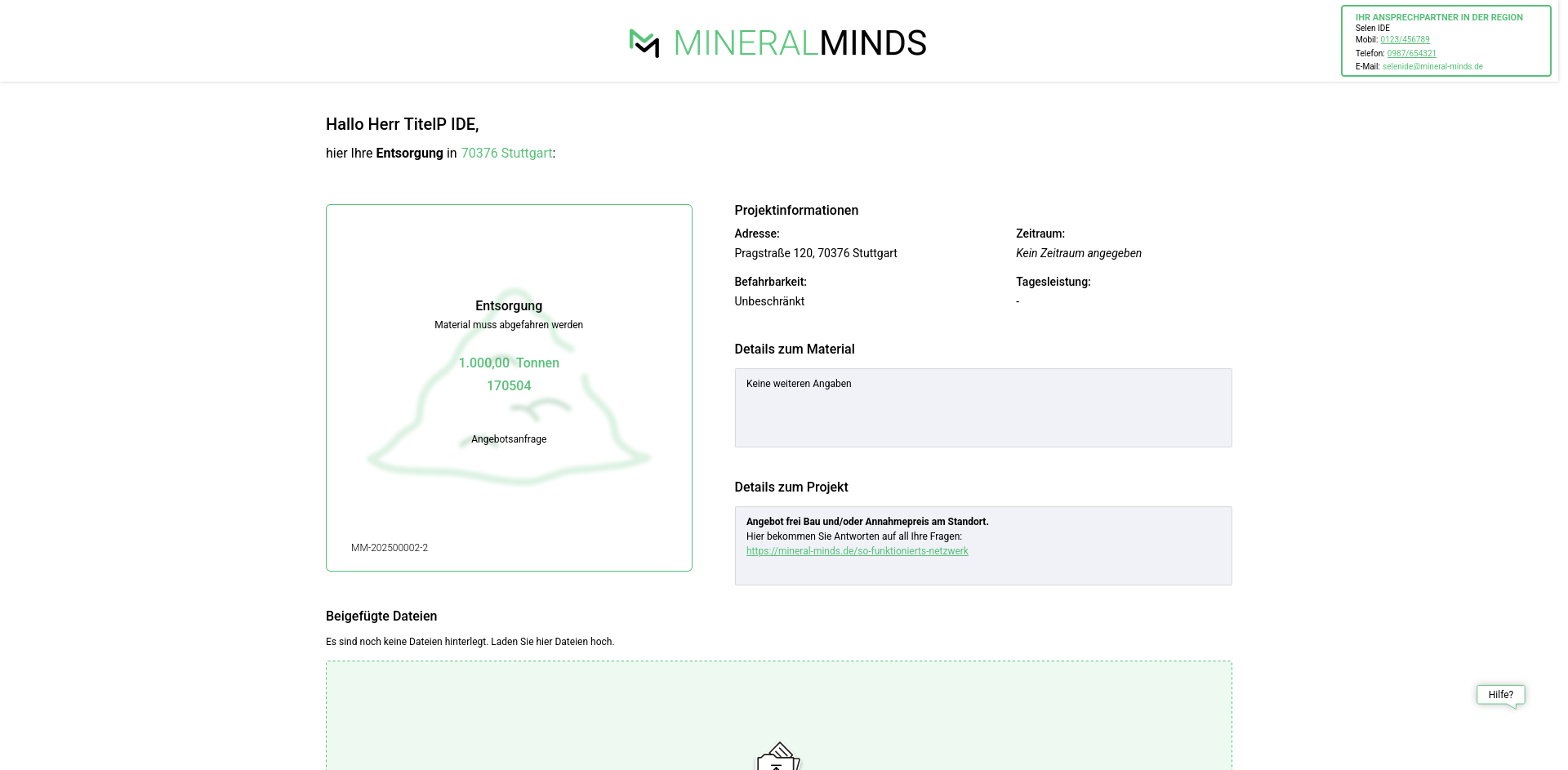
Task: Click the Angebotsanfrage status label
Action: 509,439
